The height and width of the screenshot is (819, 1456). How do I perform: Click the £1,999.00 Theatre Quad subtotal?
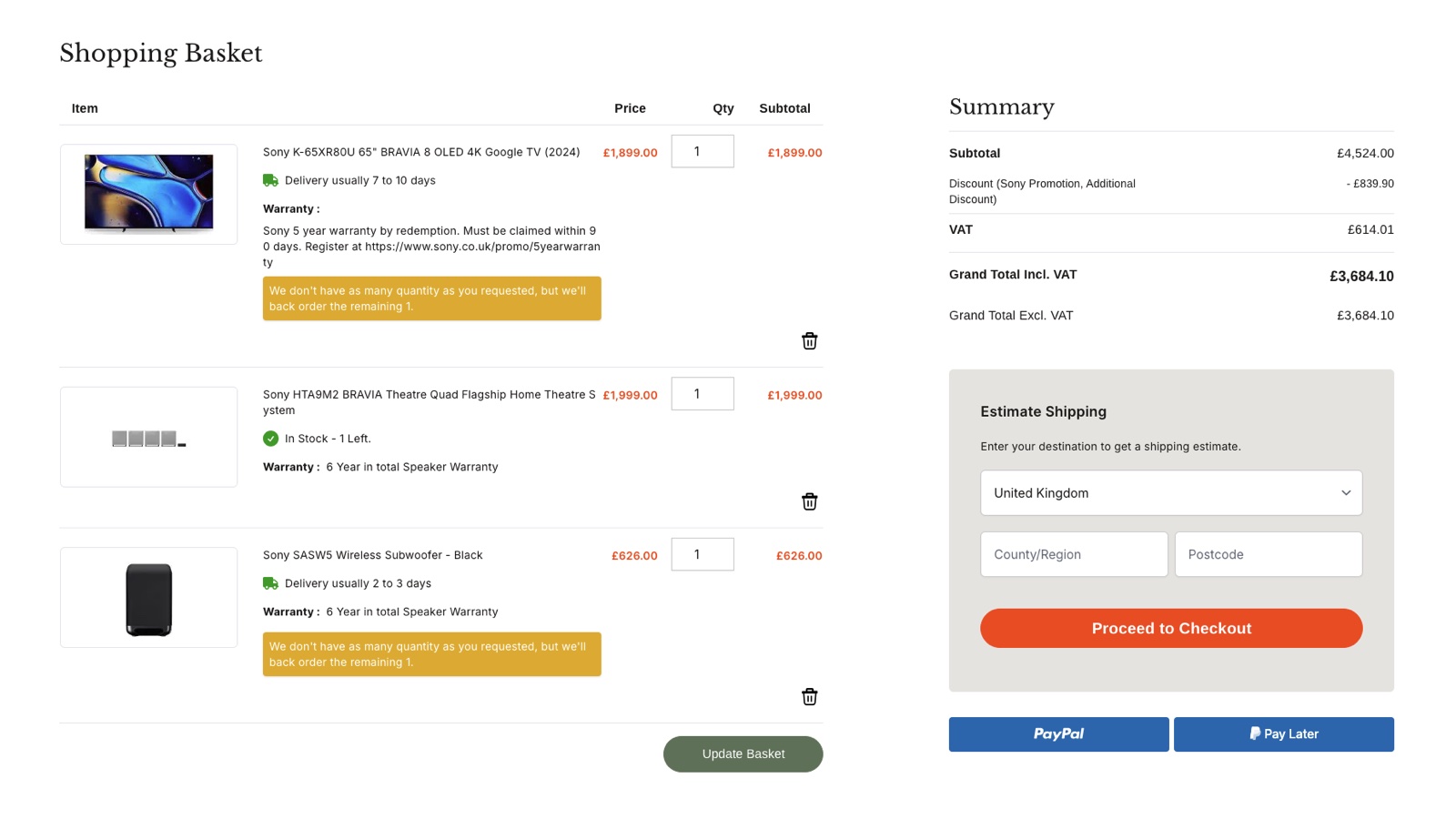pos(794,396)
